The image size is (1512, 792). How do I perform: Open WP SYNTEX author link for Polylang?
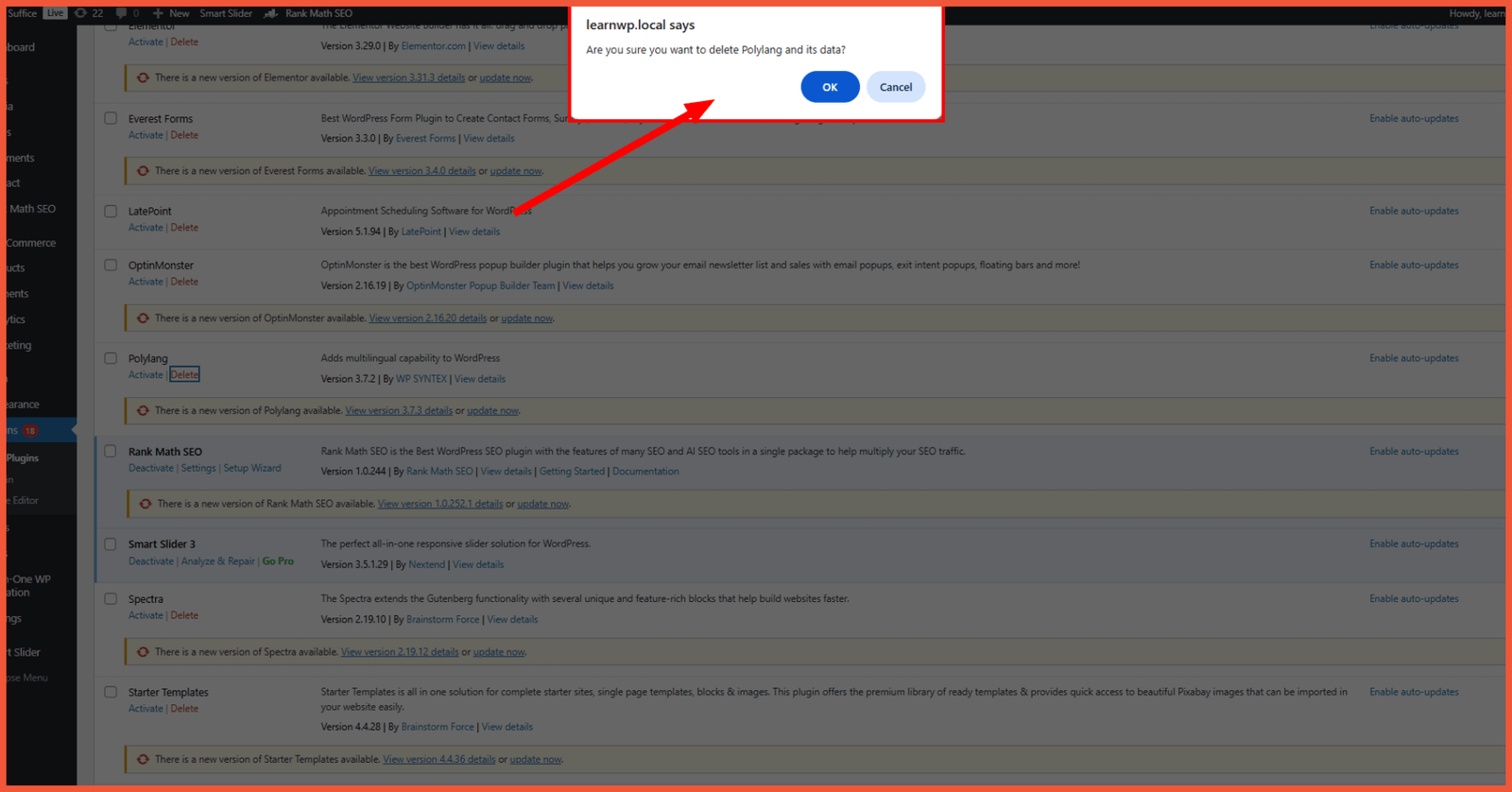(x=421, y=379)
